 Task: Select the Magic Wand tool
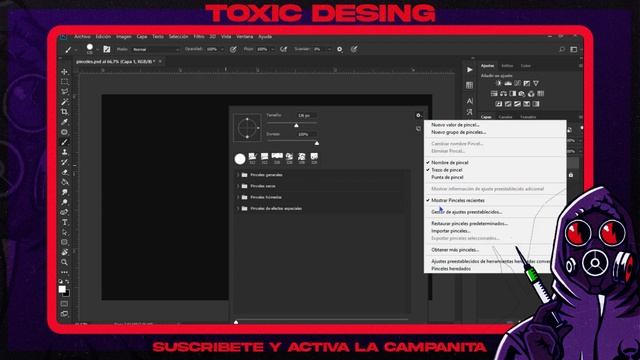[x=64, y=102]
